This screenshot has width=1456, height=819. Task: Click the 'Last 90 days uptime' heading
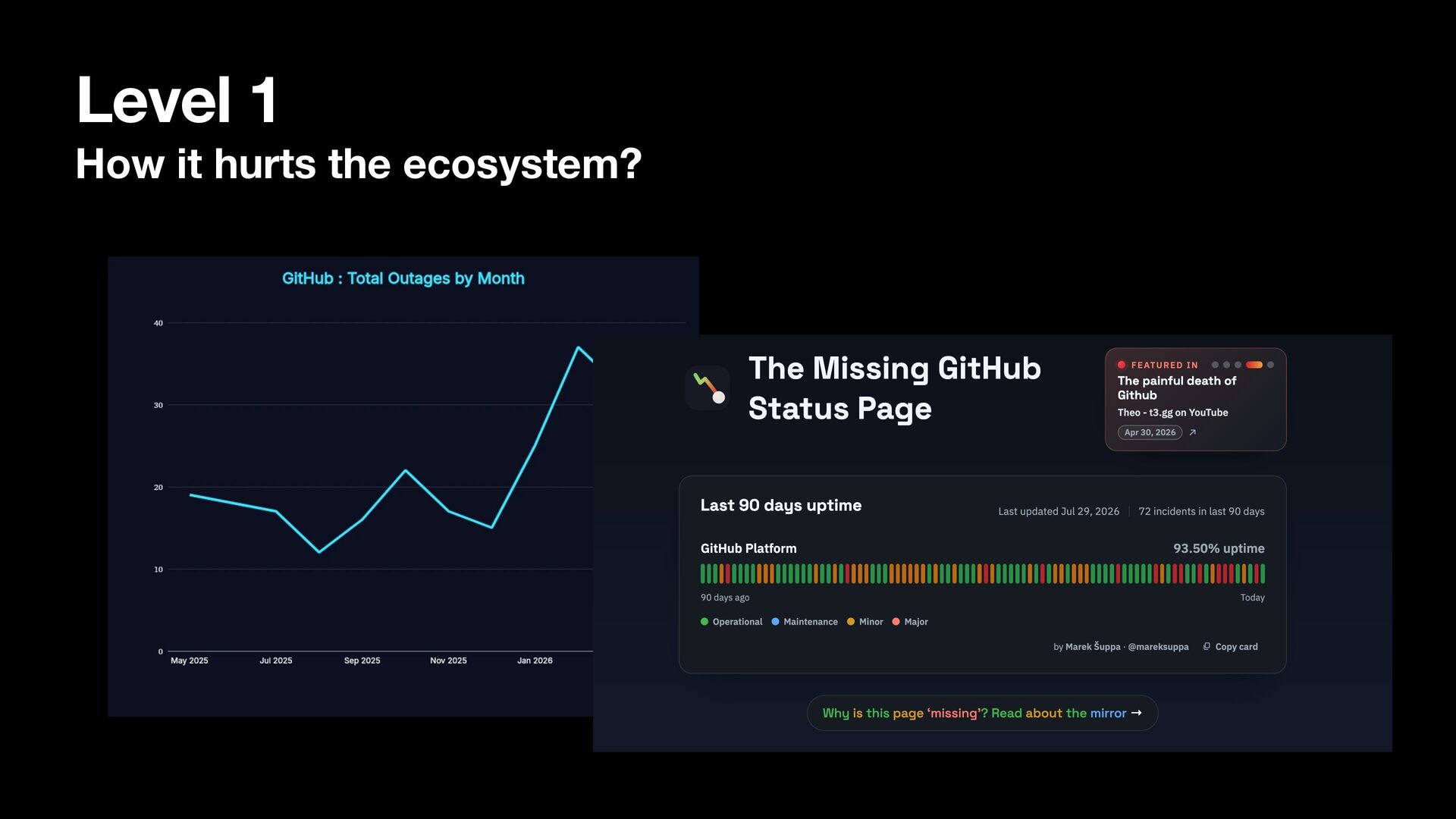781,505
